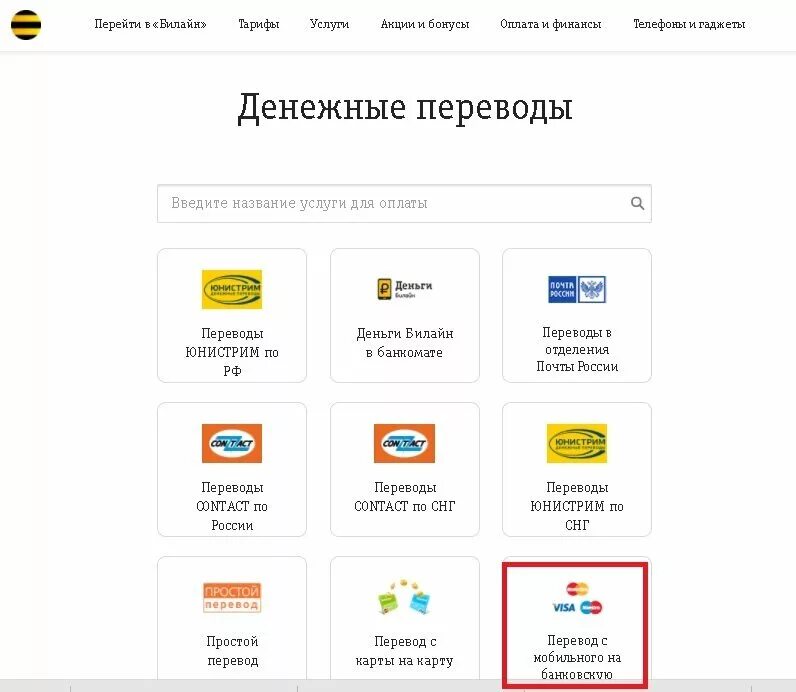Open Переводы ЮНИСТРИМ по РФ link
Image resolution: width=796 pixels, height=692 pixels.
(232, 352)
